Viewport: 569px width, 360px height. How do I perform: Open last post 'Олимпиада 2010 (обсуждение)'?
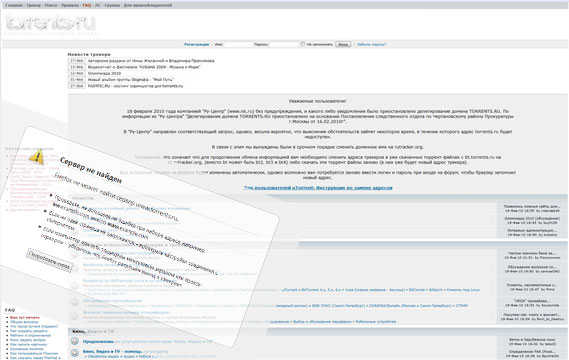coord(532,218)
